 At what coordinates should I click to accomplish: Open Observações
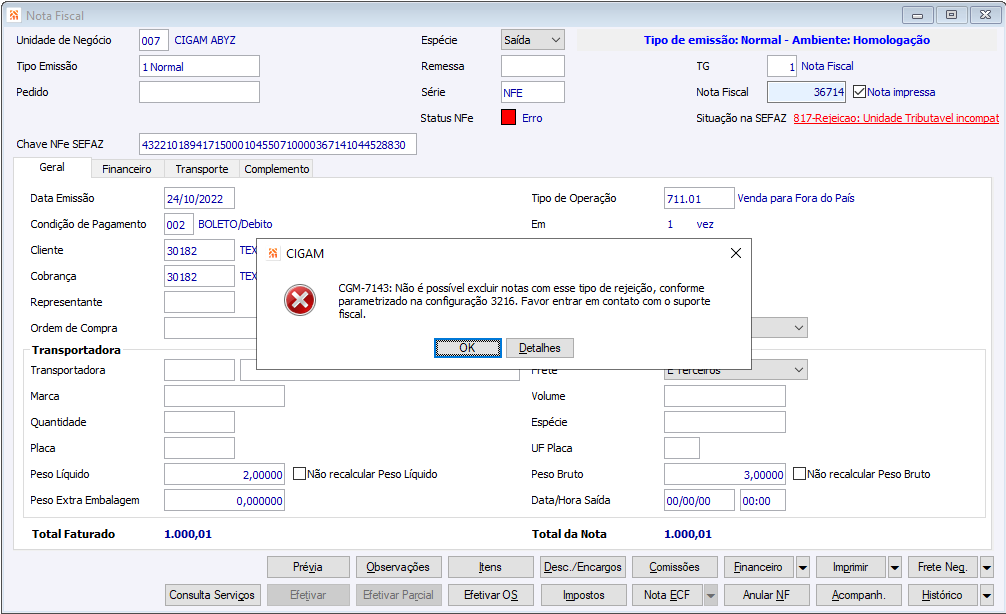(398, 567)
